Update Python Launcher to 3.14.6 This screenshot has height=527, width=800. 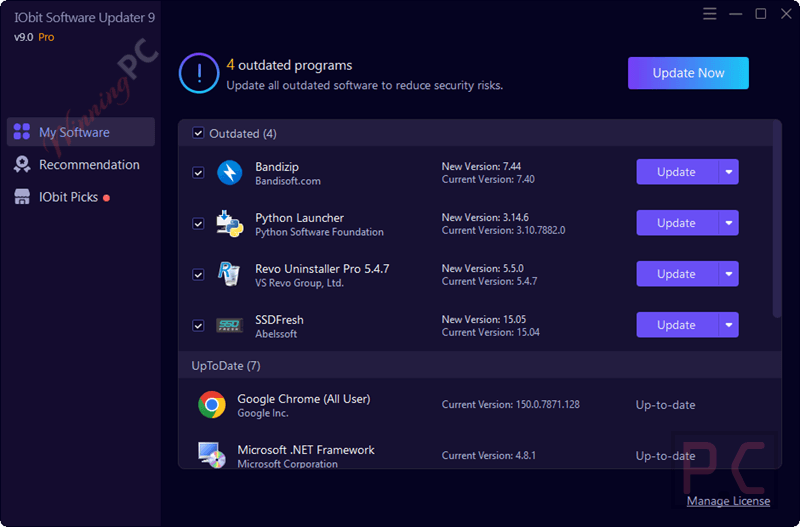click(x=677, y=223)
